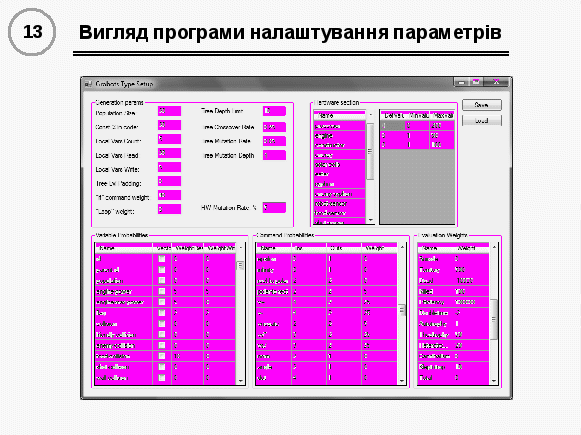Viewport: 581px width, 435px height.
Task: Click the Command probabilities scroll-up arrow
Action: pos(402,247)
